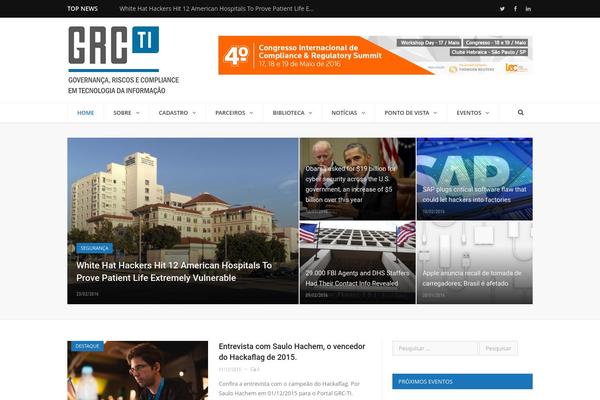Click the LinkedIn icon in top bar
600x400 pixels.
point(528,8)
